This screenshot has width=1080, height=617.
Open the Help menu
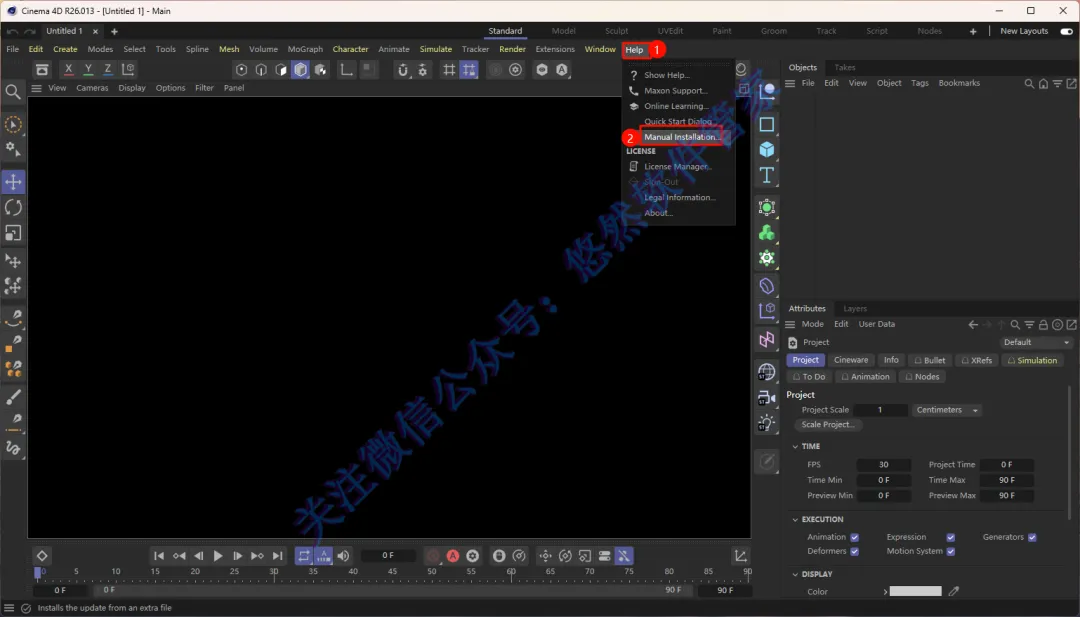point(634,50)
